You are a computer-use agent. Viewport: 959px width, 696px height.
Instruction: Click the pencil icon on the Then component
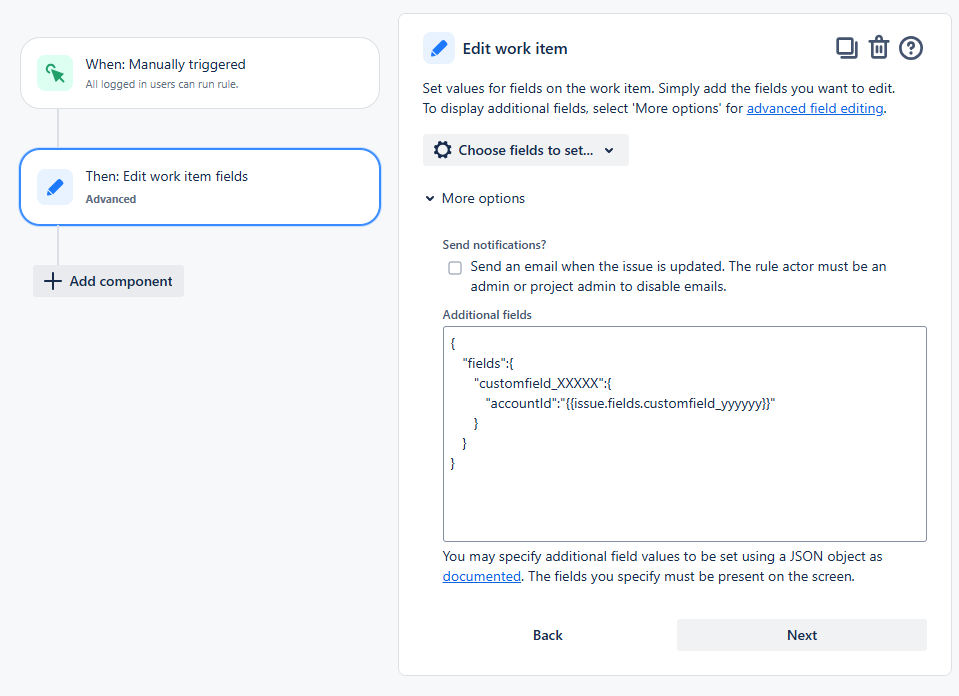click(56, 186)
